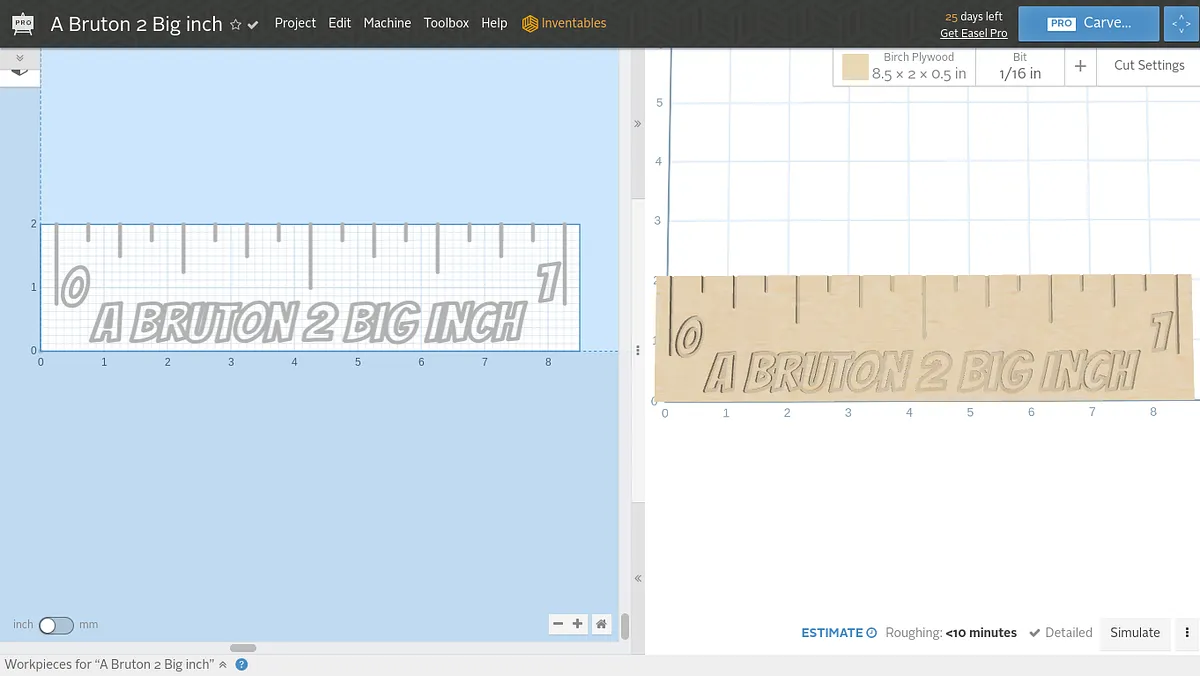This screenshot has width=1200, height=676.
Task: Expand the Workpieces panel chevron
Action: (223, 664)
